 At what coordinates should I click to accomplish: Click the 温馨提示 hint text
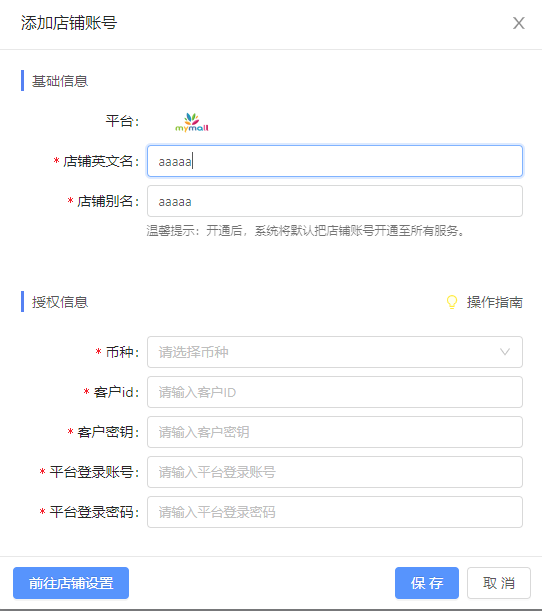306,231
